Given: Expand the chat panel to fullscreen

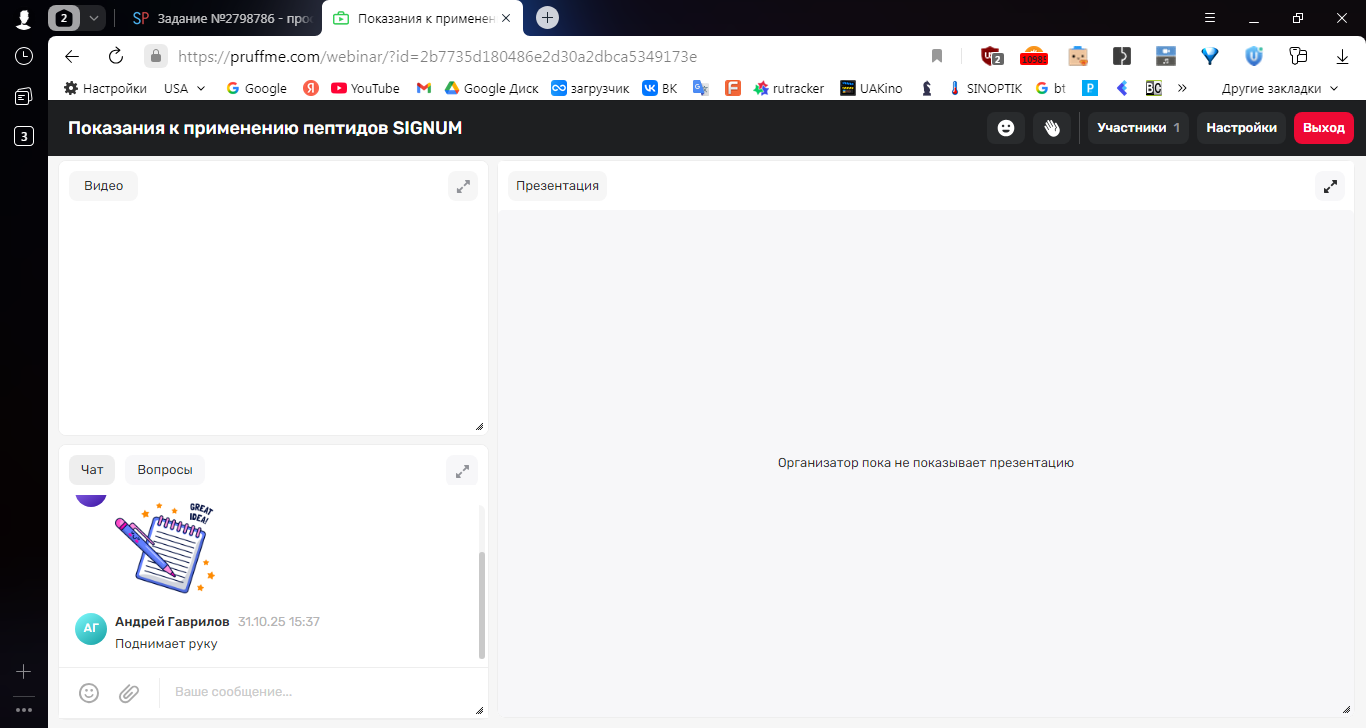Looking at the screenshot, I should pos(462,470).
